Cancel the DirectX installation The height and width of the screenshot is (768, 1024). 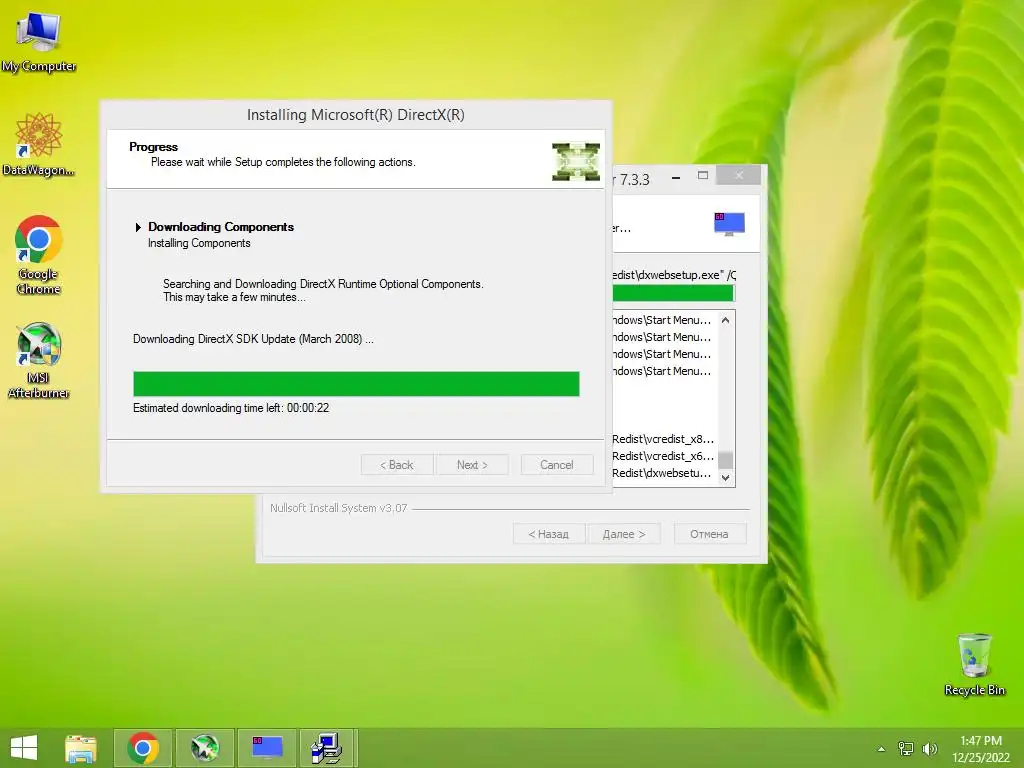[556, 465]
